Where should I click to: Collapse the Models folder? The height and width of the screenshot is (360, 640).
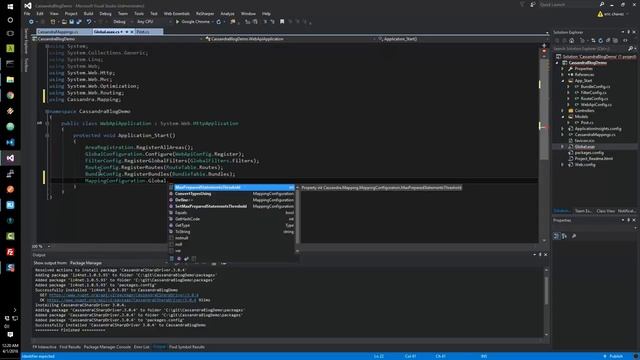[x=563, y=117]
